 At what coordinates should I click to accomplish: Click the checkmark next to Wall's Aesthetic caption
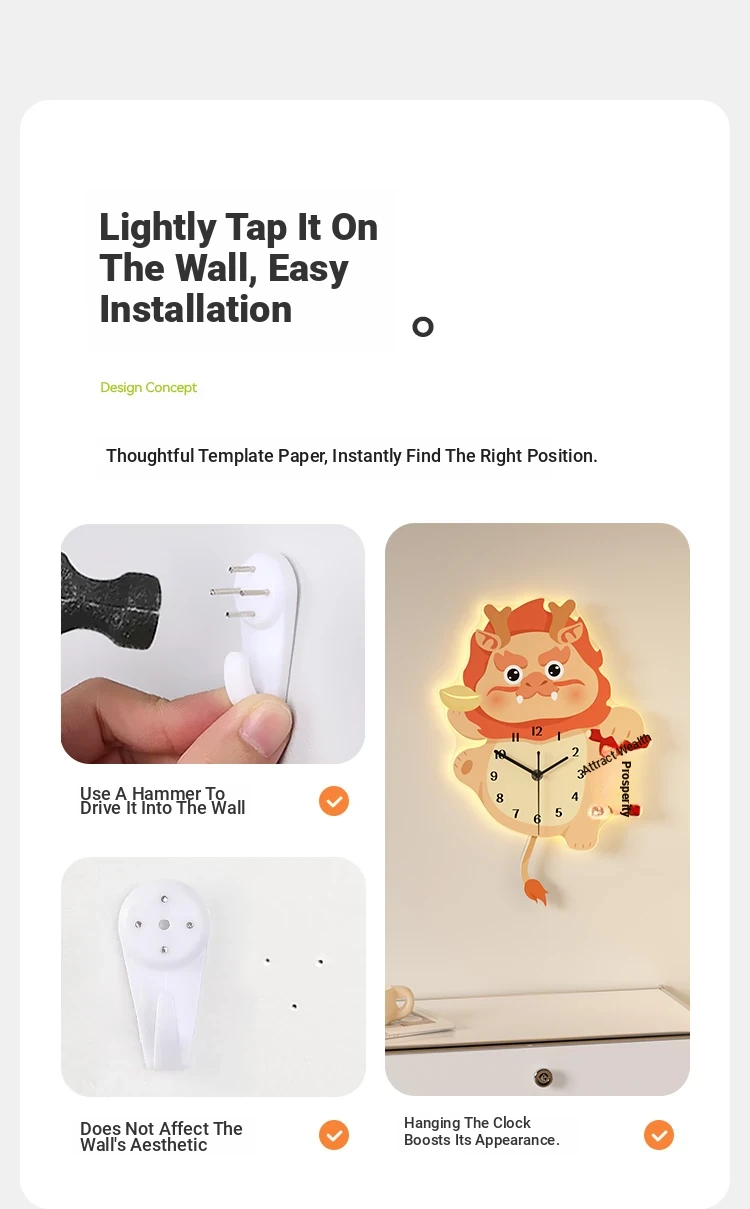pyautogui.click(x=334, y=1135)
